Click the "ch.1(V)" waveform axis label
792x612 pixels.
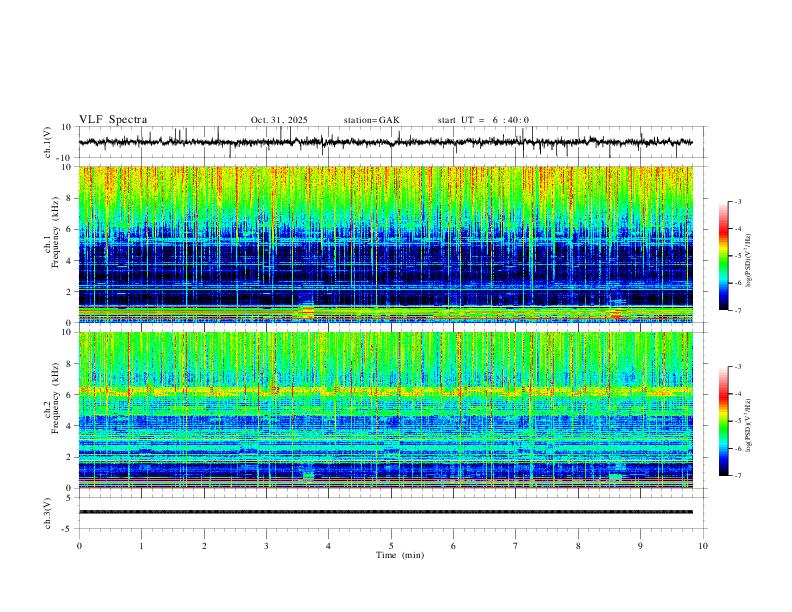(48, 142)
